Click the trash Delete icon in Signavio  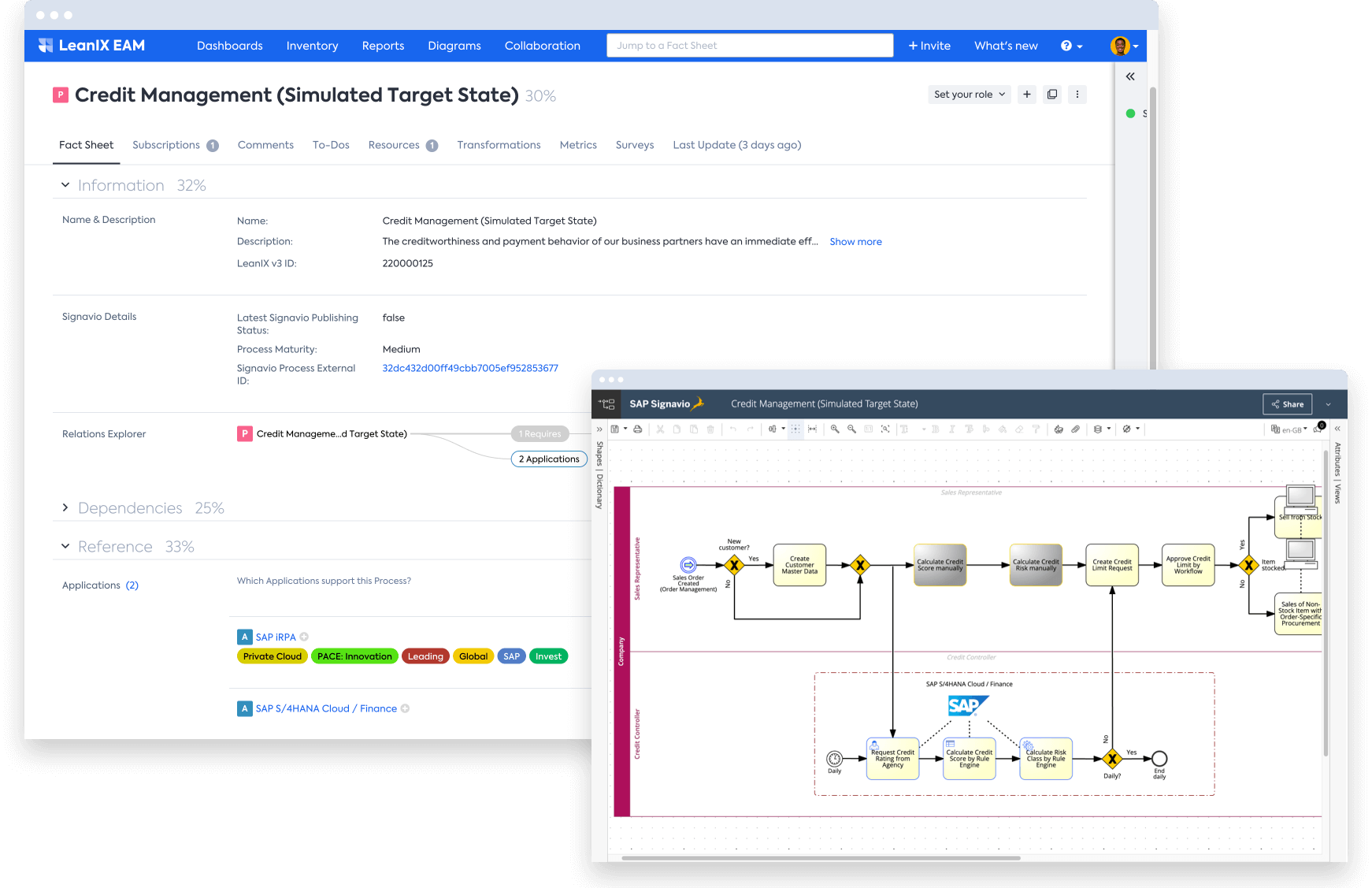(710, 429)
